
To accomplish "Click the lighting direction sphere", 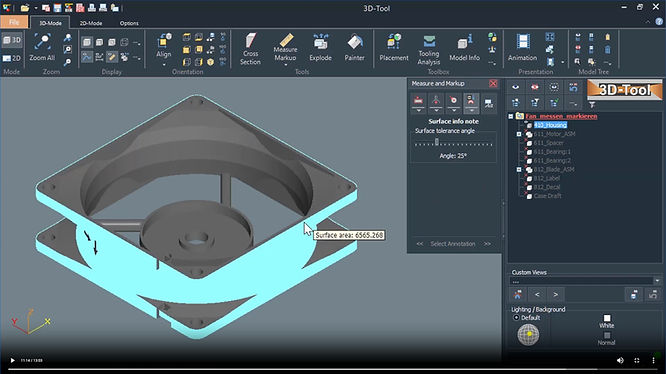I will tap(528, 335).
